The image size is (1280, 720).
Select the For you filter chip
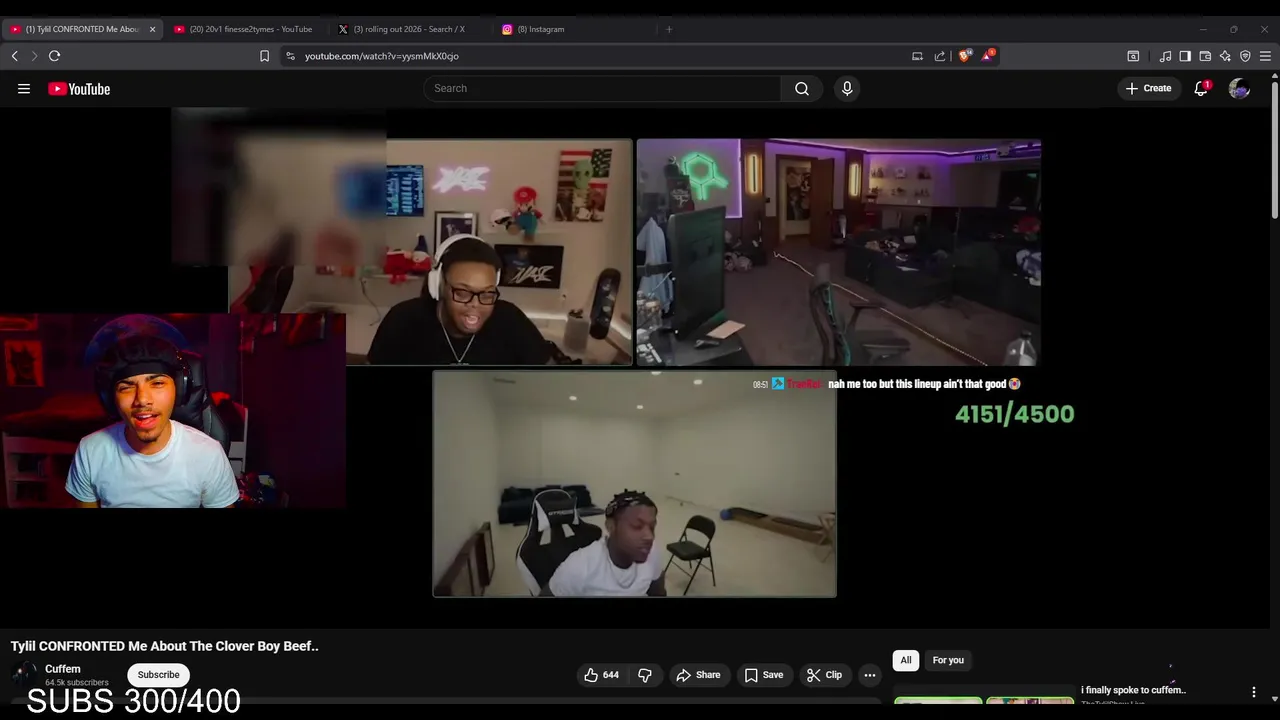pos(948,660)
